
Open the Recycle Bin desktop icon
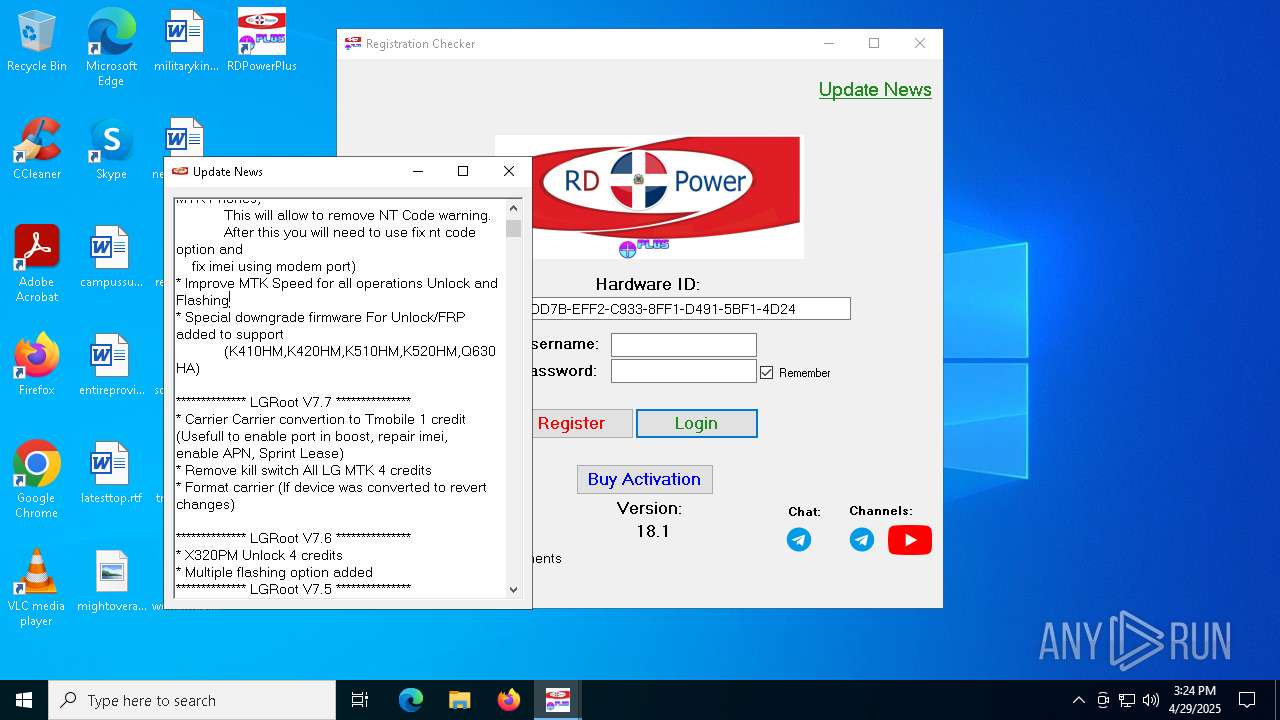click(x=37, y=42)
